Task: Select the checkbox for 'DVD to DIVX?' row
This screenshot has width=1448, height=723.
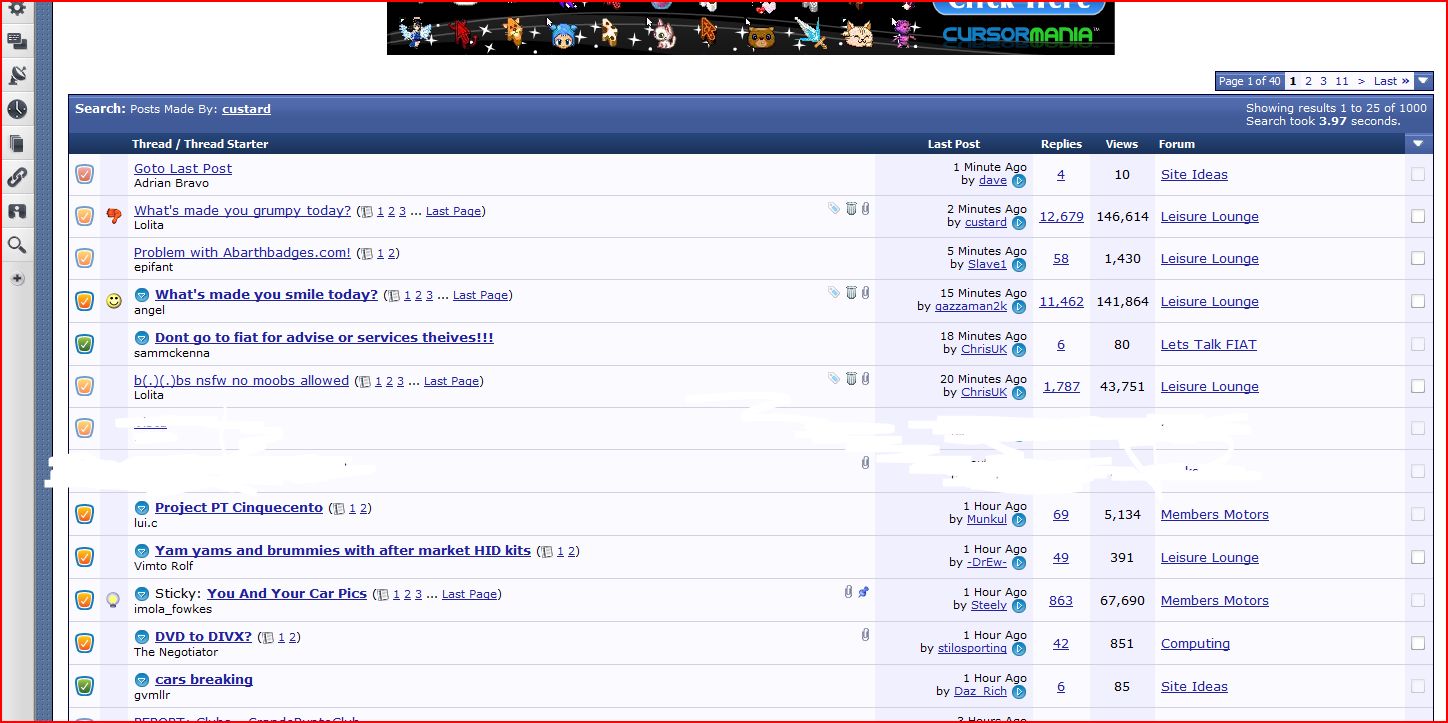Action: [1417, 643]
